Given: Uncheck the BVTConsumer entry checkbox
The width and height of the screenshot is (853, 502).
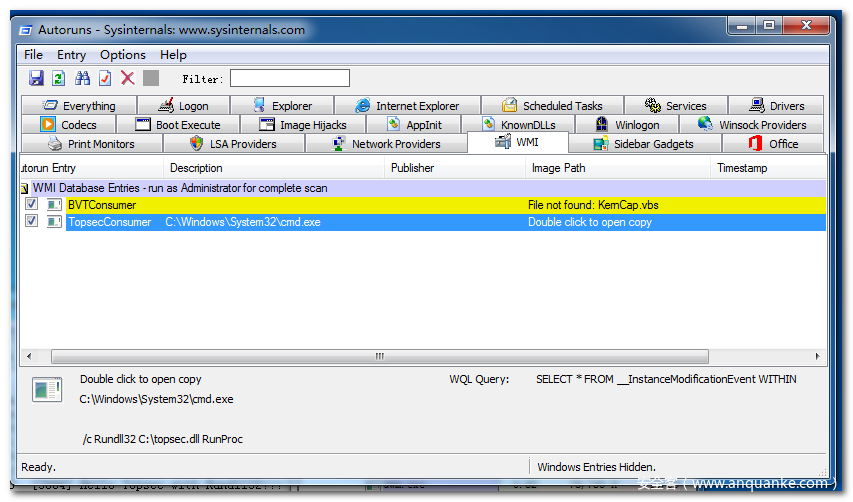Looking at the screenshot, I should coord(31,205).
